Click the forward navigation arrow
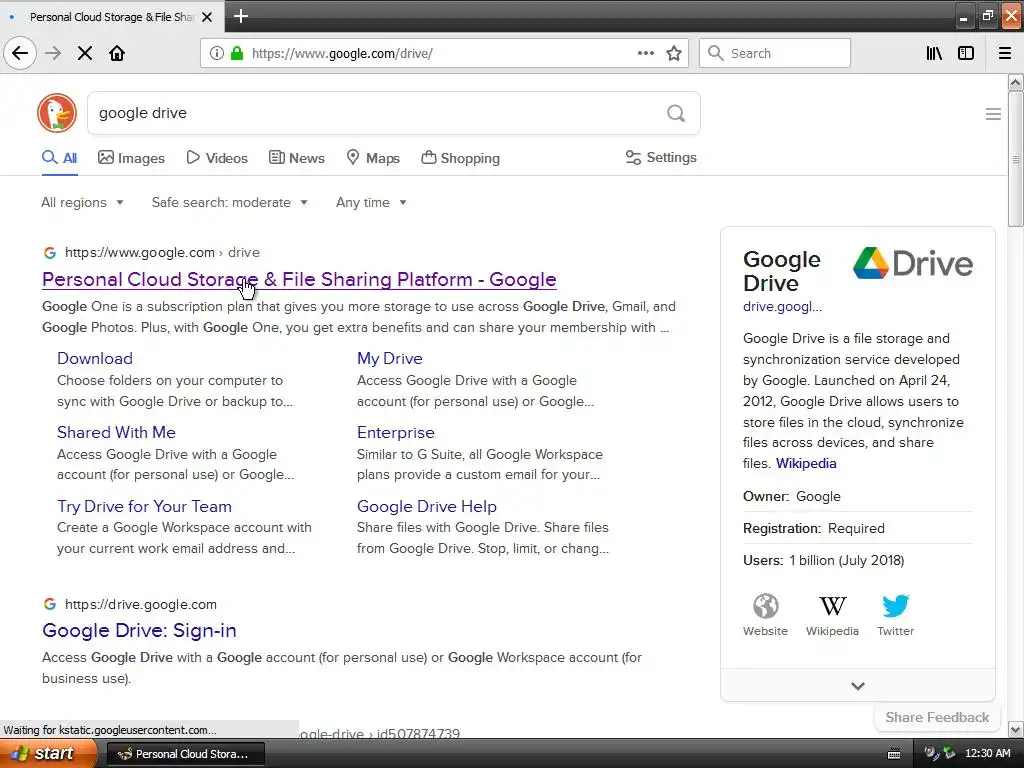This screenshot has width=1024, height=768. [x=53, y=54]
